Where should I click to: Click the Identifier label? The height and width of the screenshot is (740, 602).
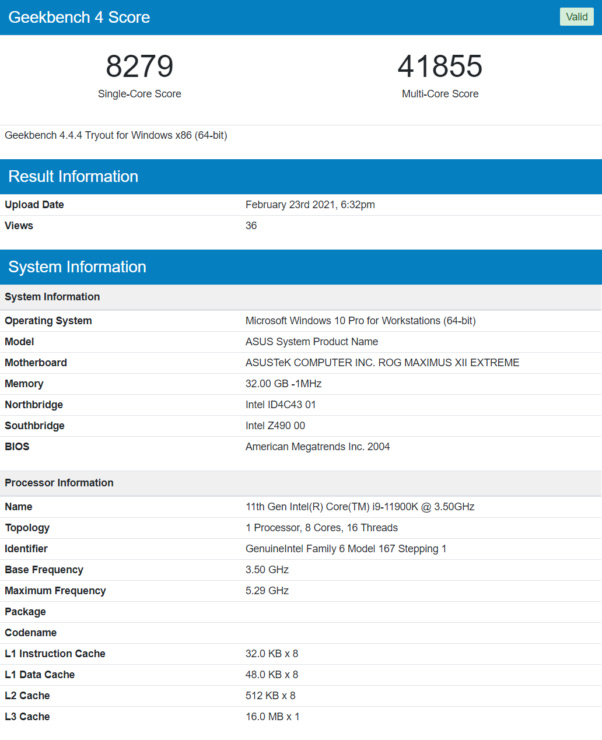[x=26, y=549]
